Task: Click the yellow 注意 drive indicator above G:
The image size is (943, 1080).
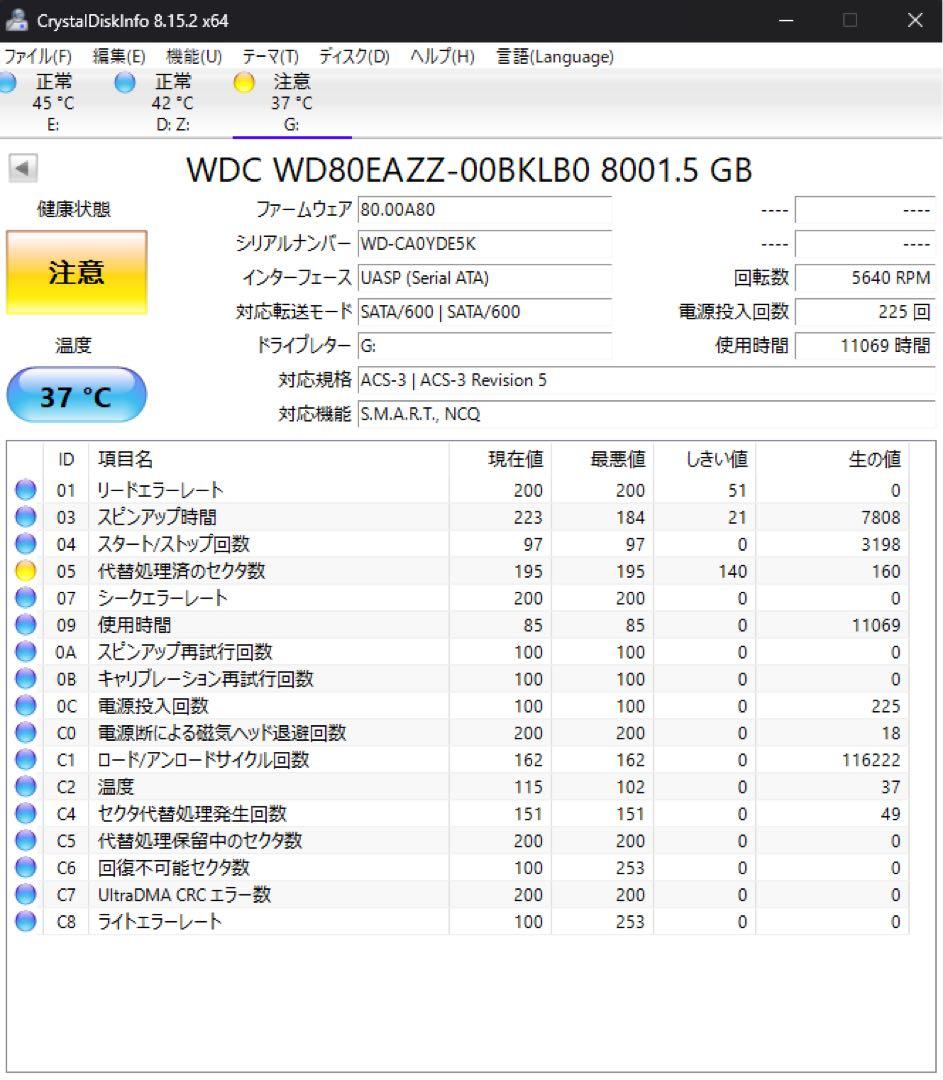Action: click(x=244, y=82)
